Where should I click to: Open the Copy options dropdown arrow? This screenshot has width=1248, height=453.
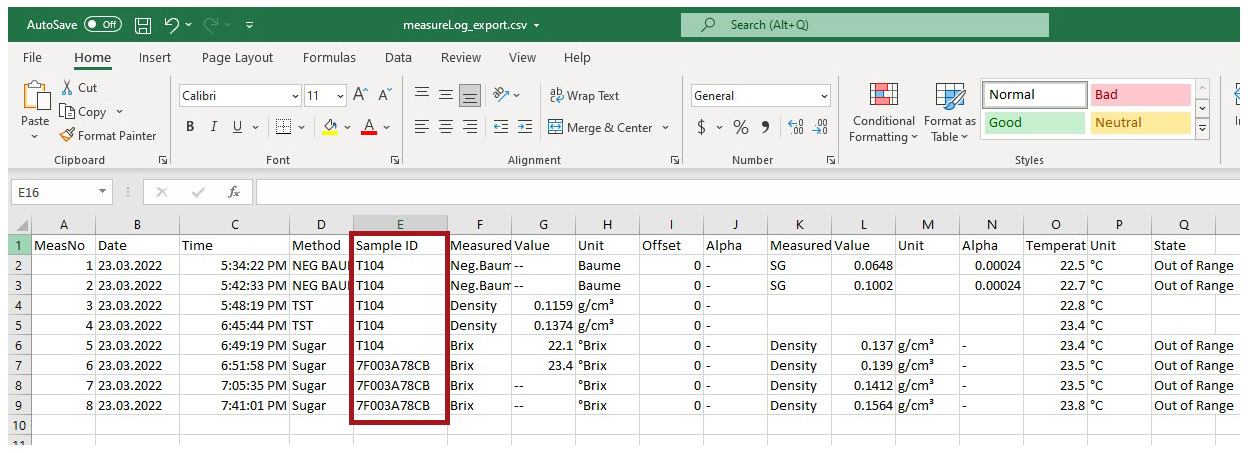point(120,112)
